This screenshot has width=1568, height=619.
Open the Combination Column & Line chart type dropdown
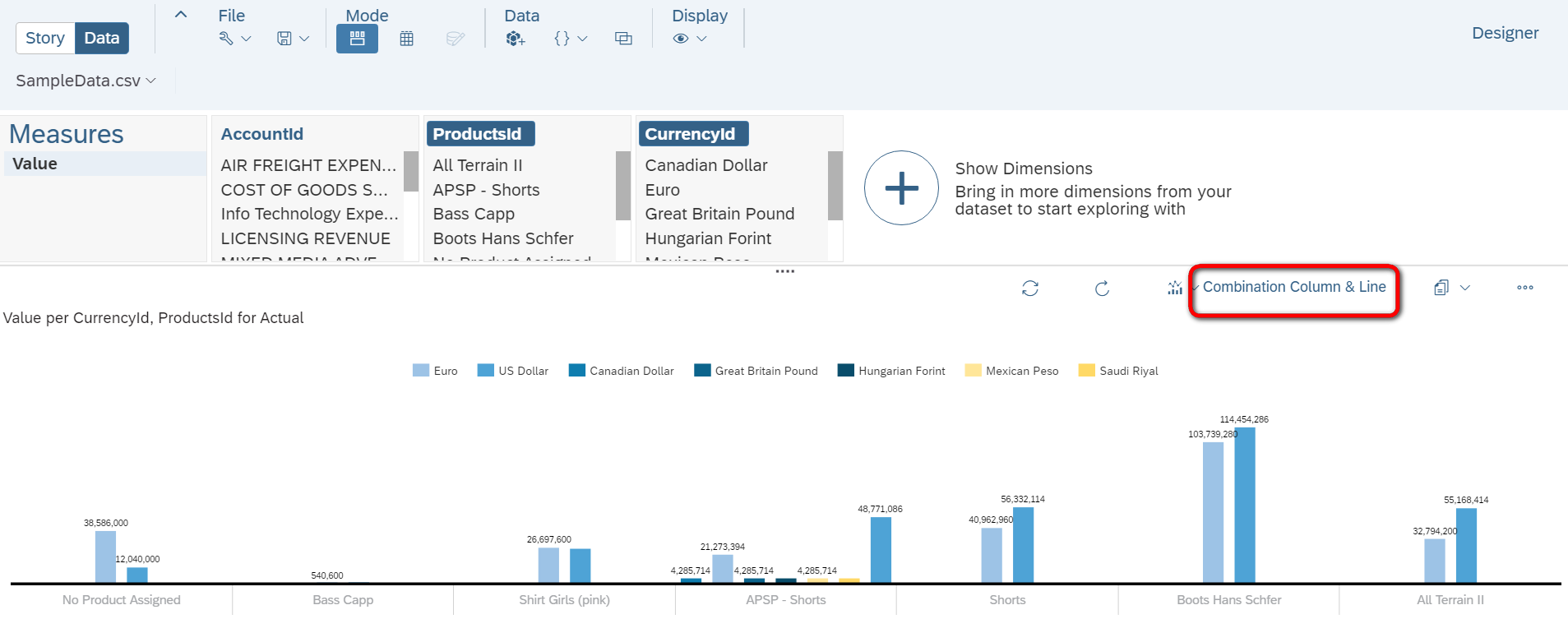coord(1294,287)
